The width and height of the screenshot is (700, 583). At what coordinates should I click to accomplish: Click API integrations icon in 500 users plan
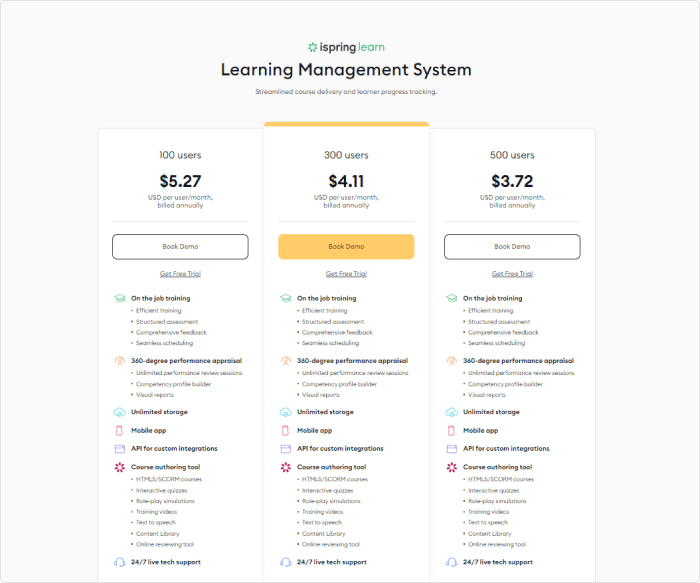click(x=452, y=449)
